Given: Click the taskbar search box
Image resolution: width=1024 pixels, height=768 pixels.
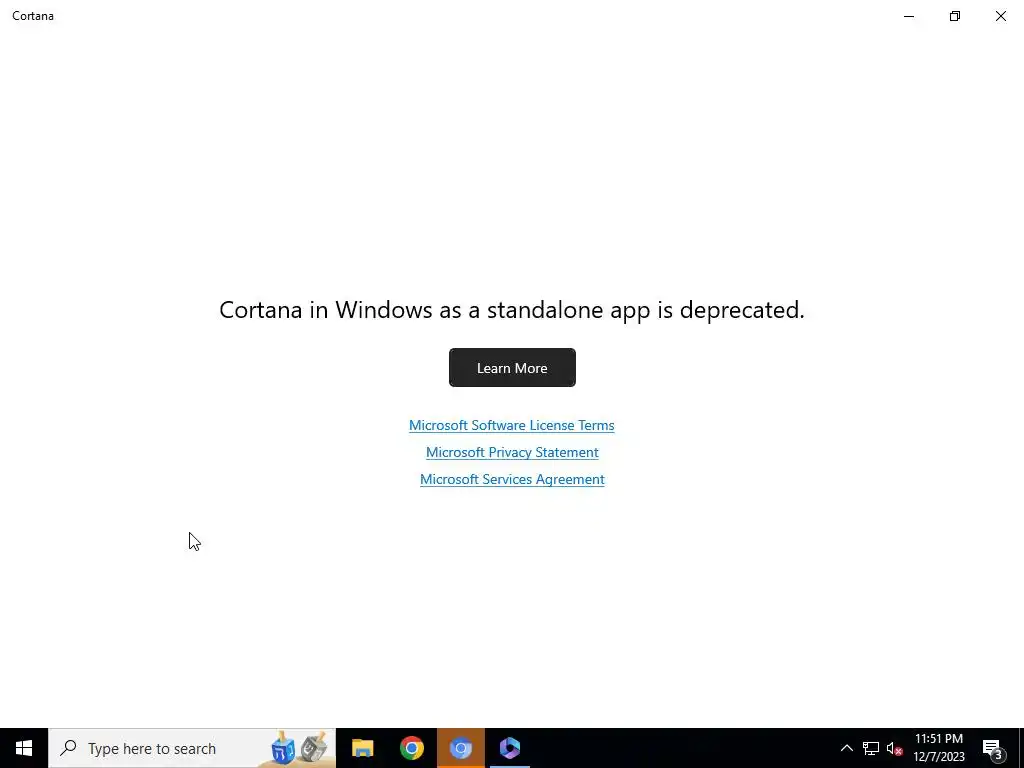Looking at the screenshot, I should pyautogui.click(x=192, y=748).
